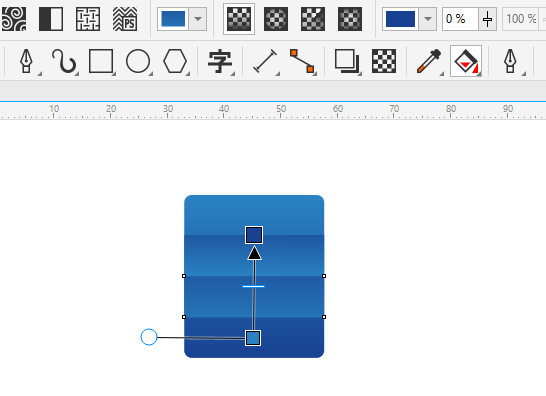Screen dimensions: 546x396
Task: Select the Color Eyedropper tool
Action: point(429,61)
